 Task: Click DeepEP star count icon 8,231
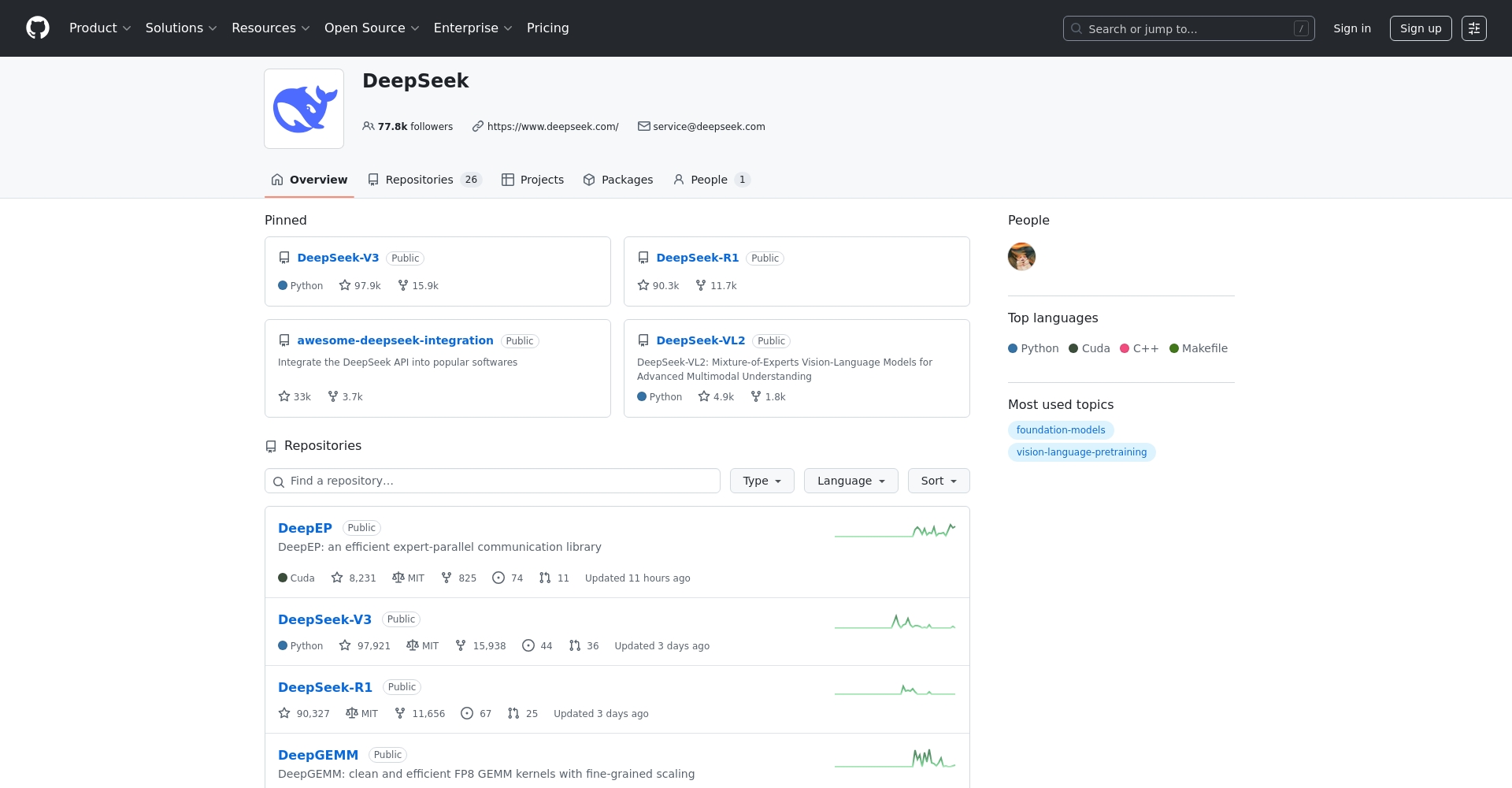pos(337,578)
